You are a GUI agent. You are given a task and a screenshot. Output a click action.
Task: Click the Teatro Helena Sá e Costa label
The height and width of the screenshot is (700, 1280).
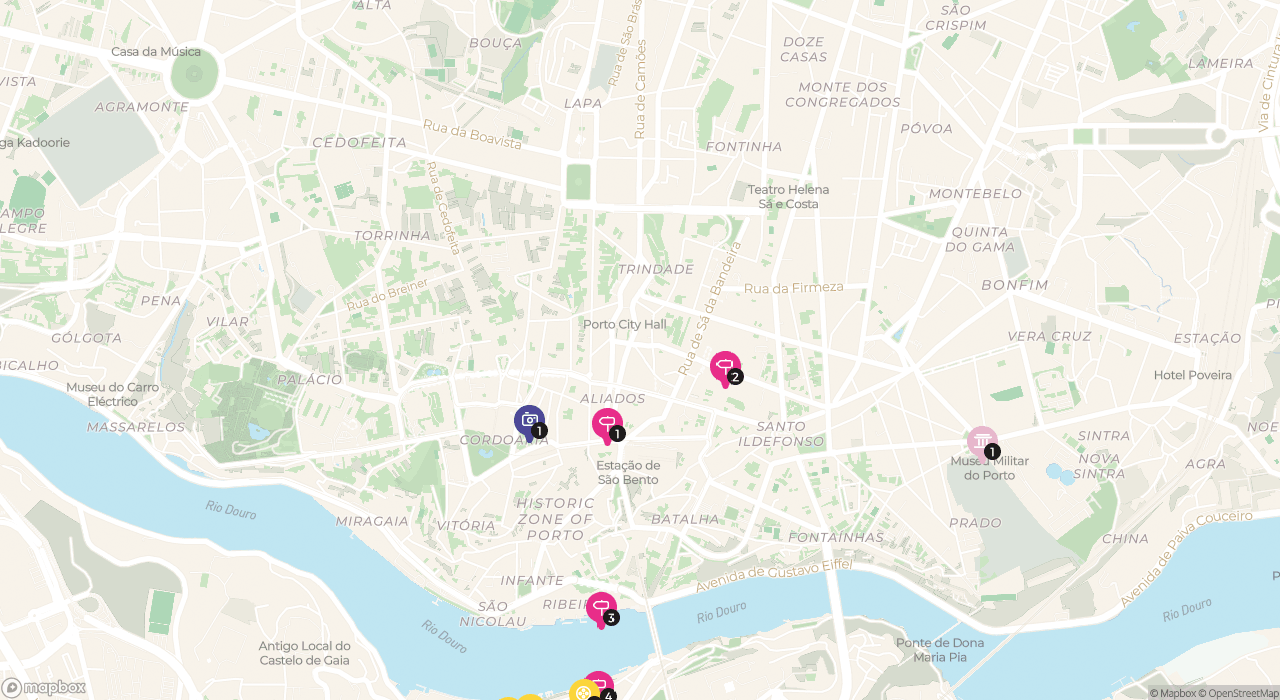(788, 196)
